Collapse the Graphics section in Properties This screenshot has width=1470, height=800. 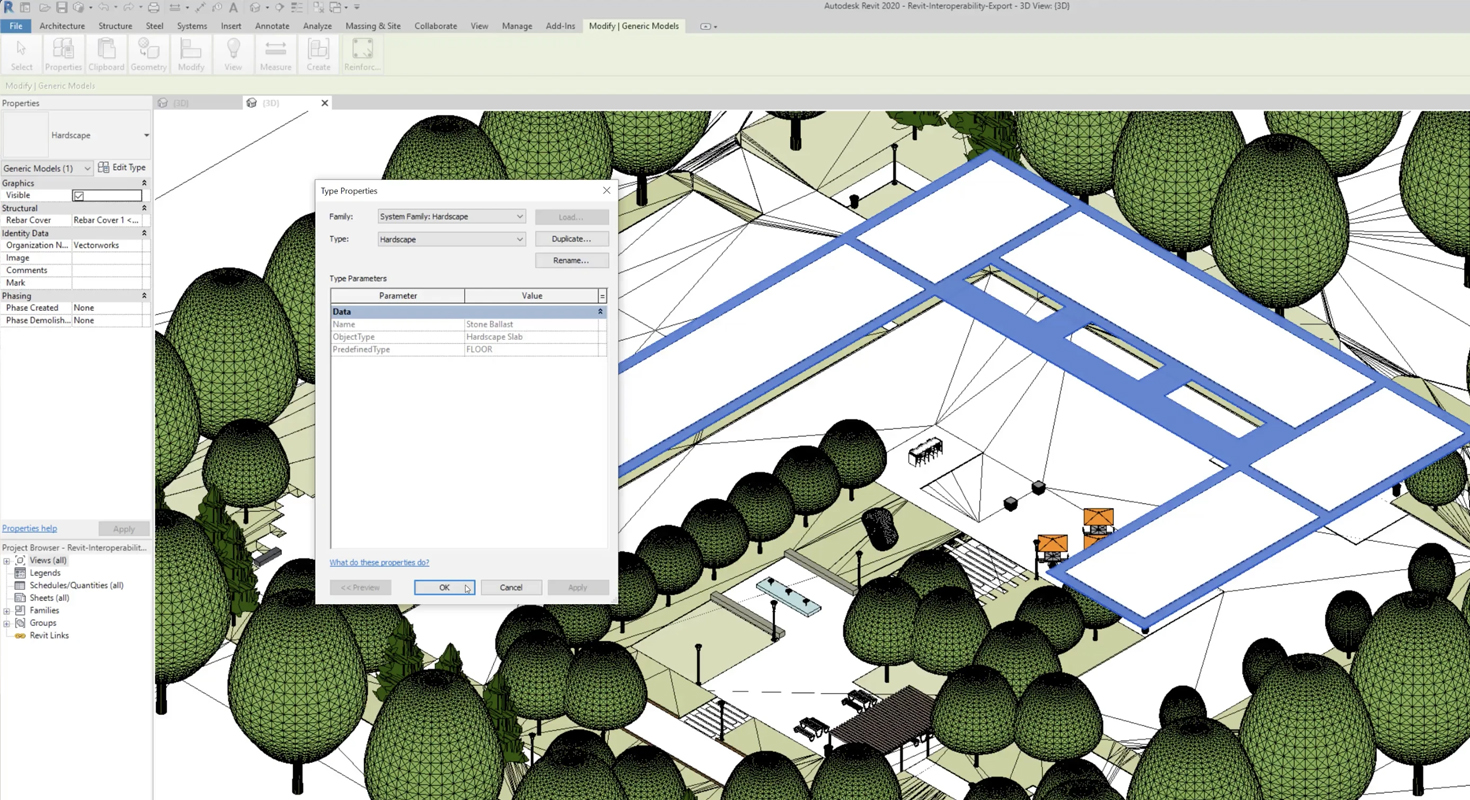click(x=144, y=183)
